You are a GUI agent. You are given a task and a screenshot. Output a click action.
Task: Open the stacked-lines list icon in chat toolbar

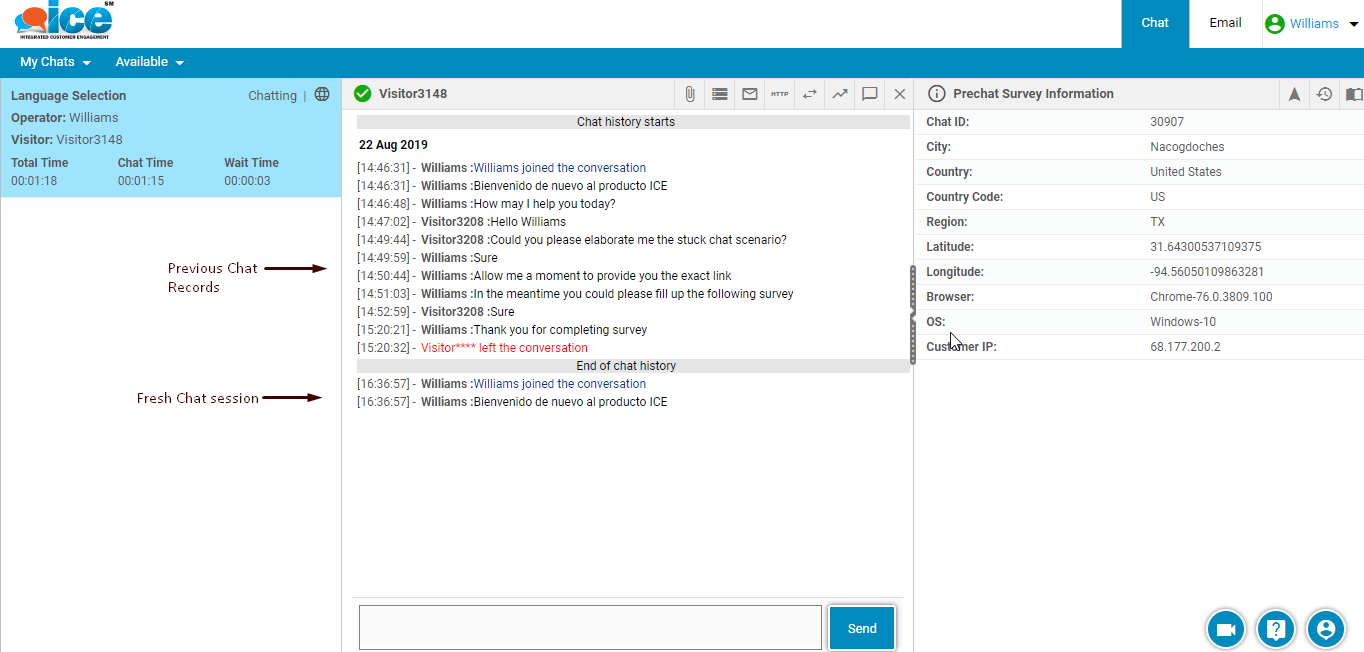pos(719,94)
